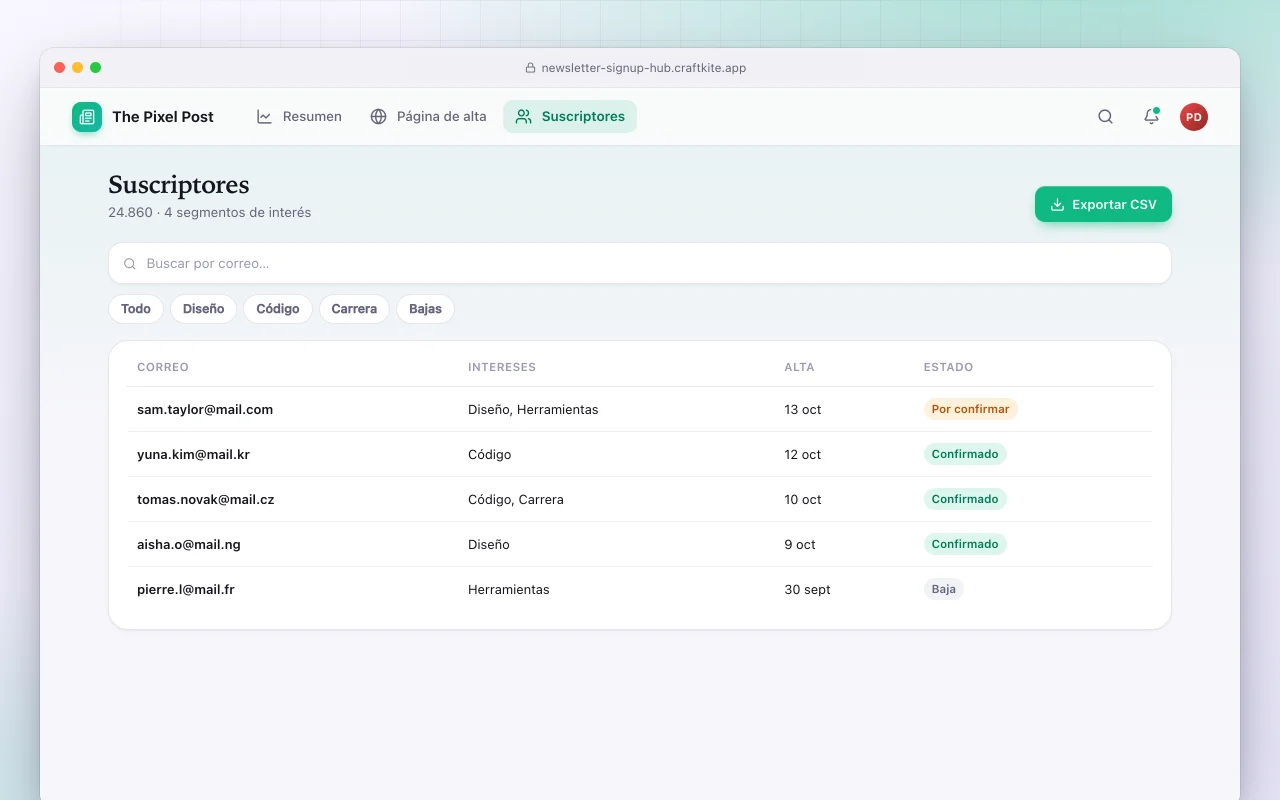Export subscribers with Exportar CSV button
Screen dimensions: 1280x800
tap(1103, 205)
